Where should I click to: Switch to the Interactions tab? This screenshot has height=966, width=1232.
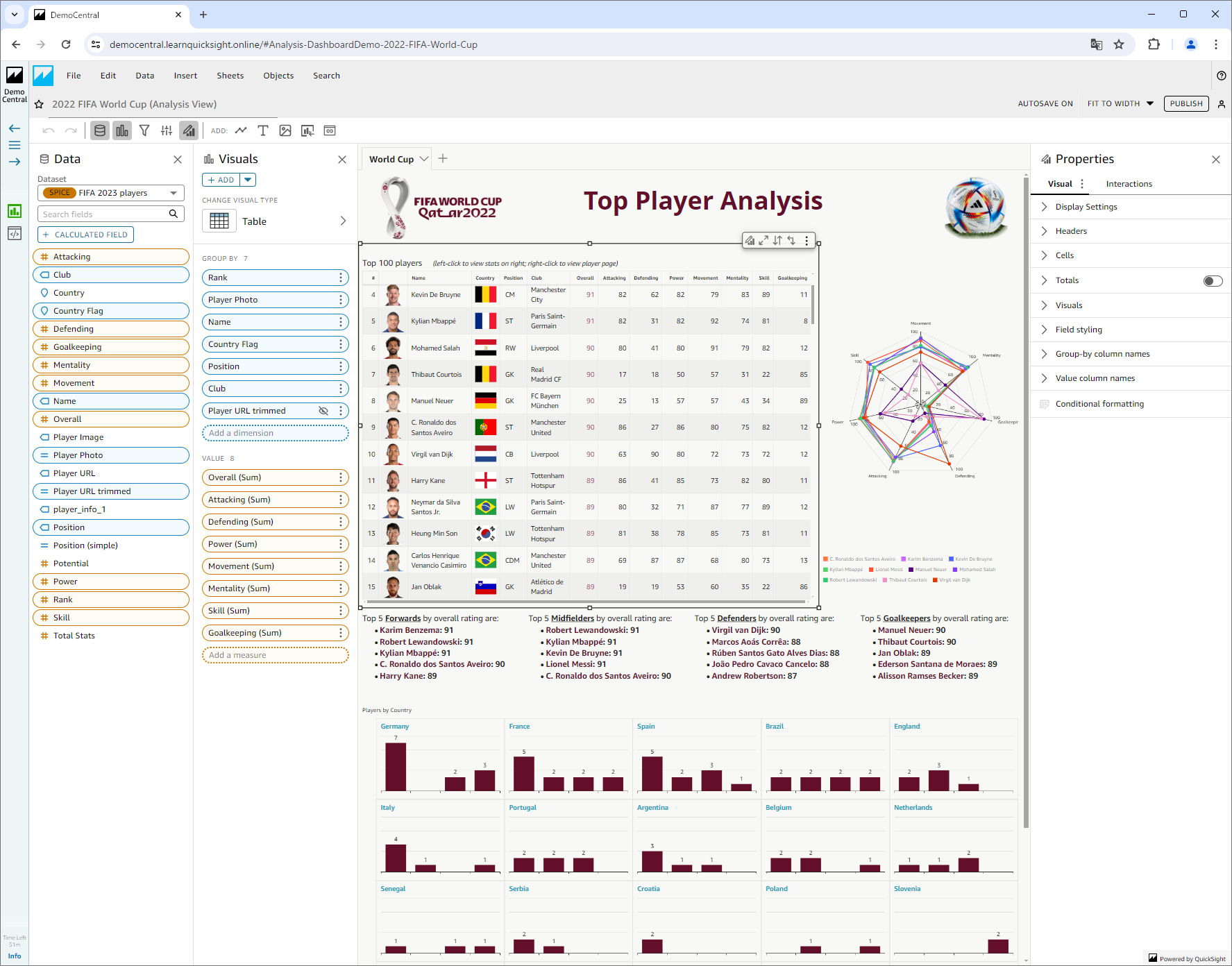pos(1129,184)
